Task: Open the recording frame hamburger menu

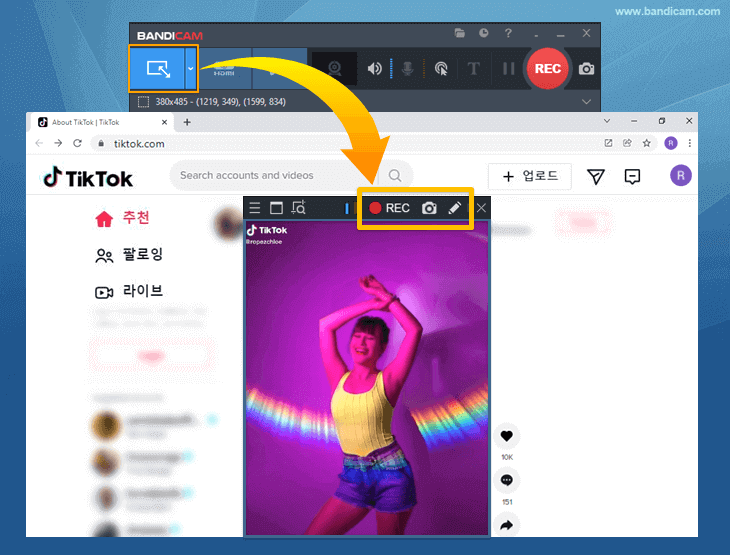Action: click(x=255, y=208)
